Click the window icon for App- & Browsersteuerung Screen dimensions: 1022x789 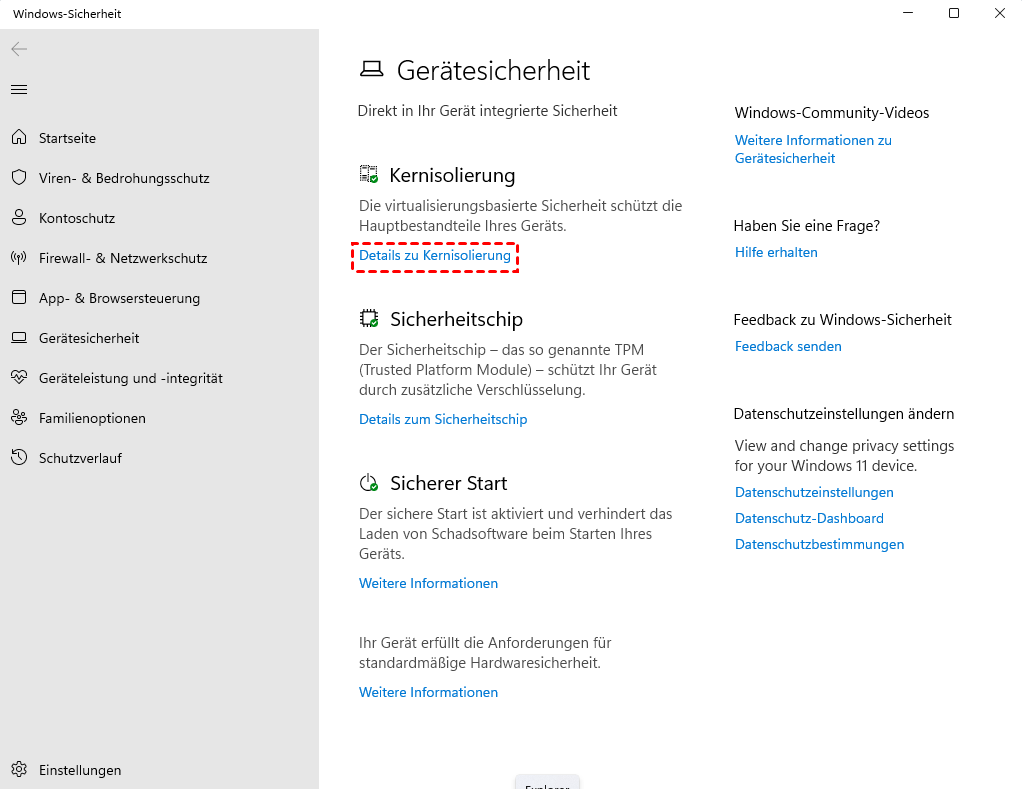19,298
